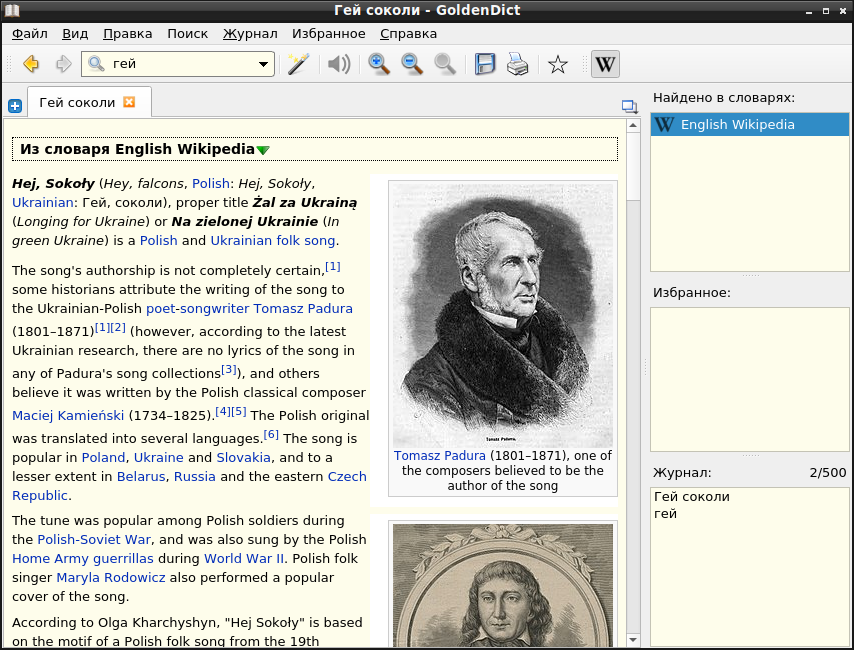Viewport: 854px width, 650px height.
Task: Open the second portrait engraving image
Action: tap(503, 585)
